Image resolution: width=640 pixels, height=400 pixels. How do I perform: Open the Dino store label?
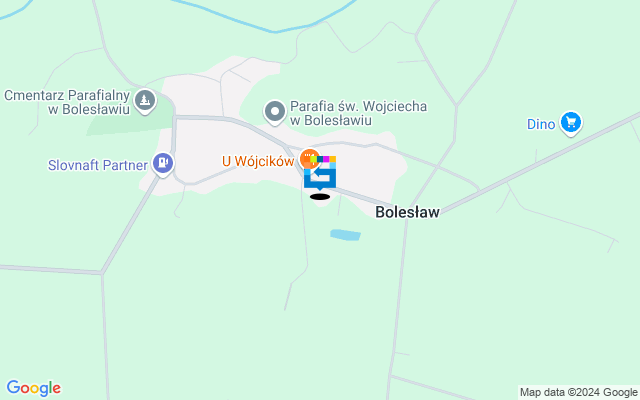(541, 124)
